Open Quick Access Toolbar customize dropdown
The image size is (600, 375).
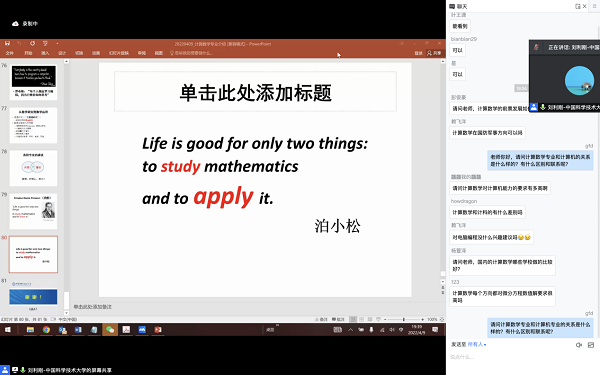click(57, 43)
